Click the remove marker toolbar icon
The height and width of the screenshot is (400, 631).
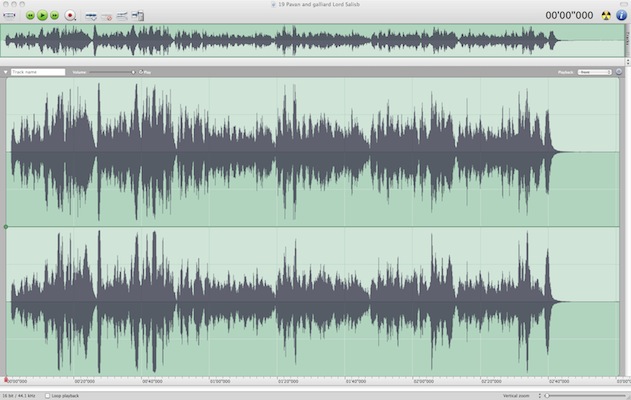[x=106, y=16]
